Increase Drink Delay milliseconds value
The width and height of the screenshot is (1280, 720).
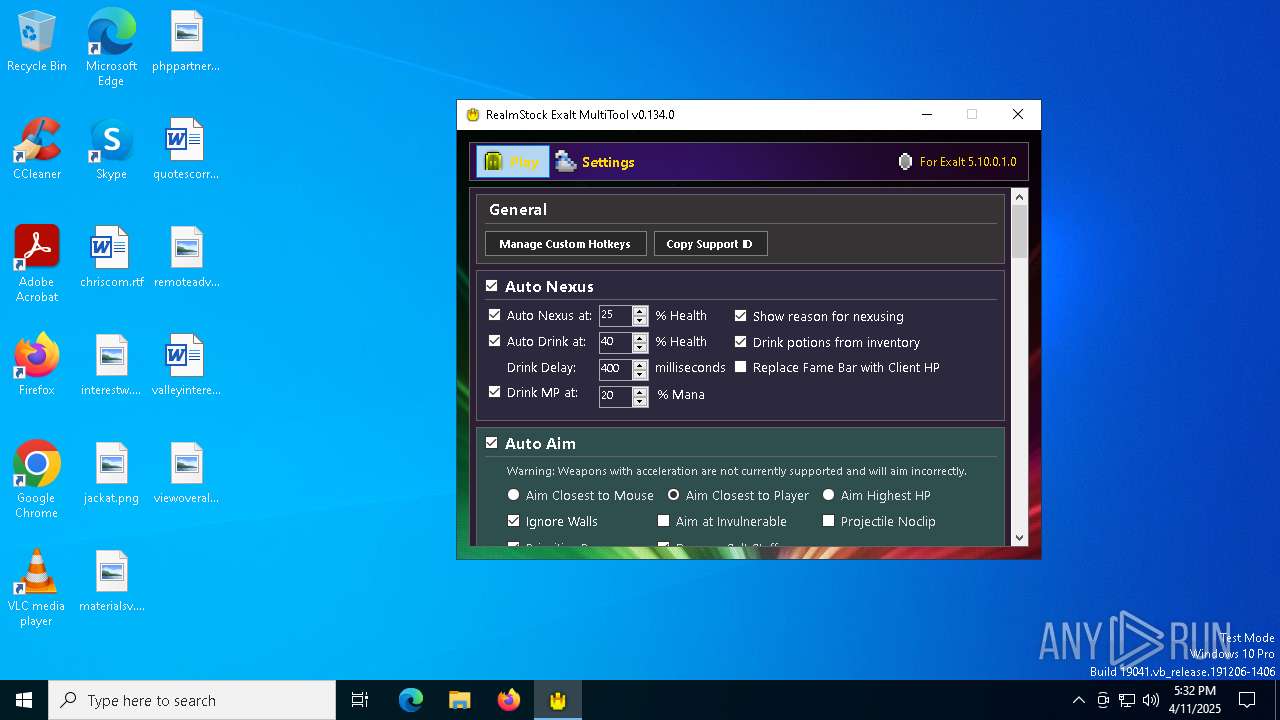point(640,364)
